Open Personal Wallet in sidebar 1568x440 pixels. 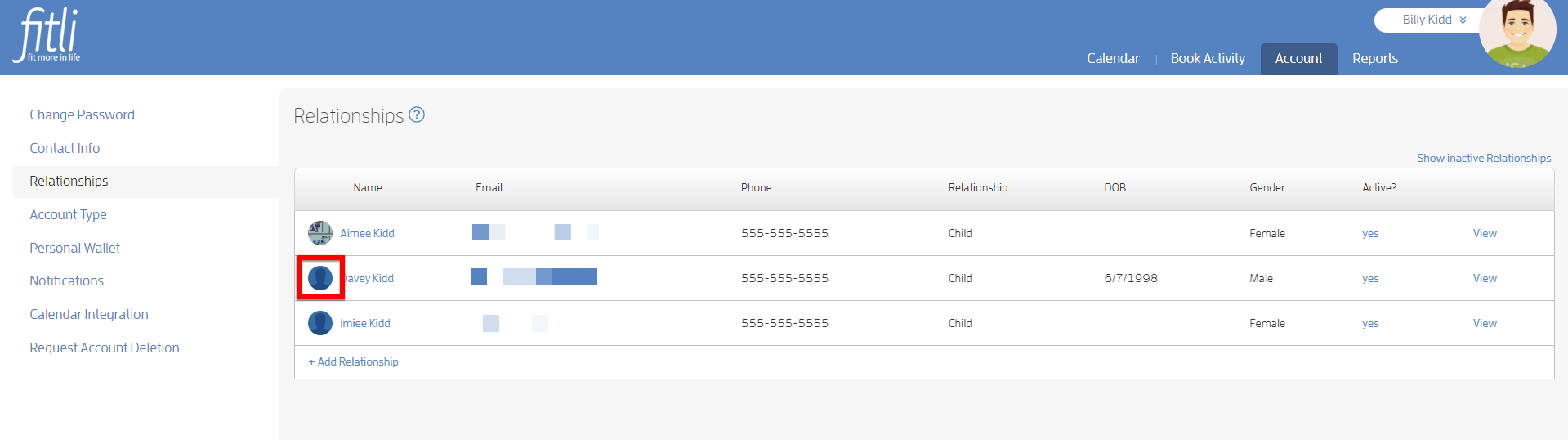(74, 248)
